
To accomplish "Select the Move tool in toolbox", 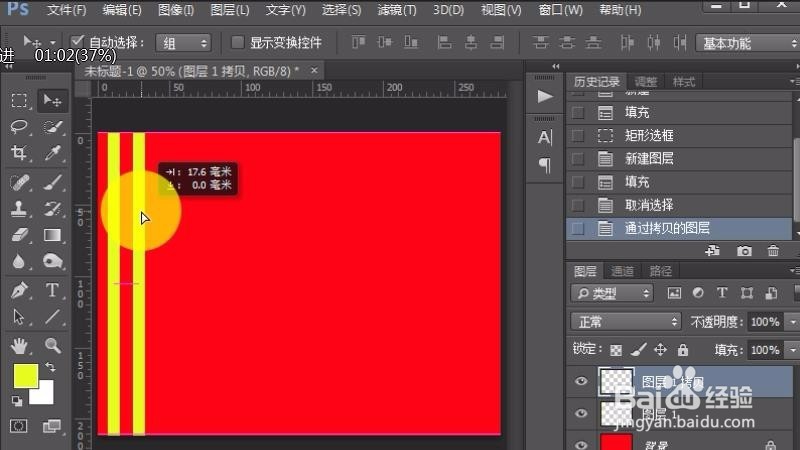I will tap(52, 100).
